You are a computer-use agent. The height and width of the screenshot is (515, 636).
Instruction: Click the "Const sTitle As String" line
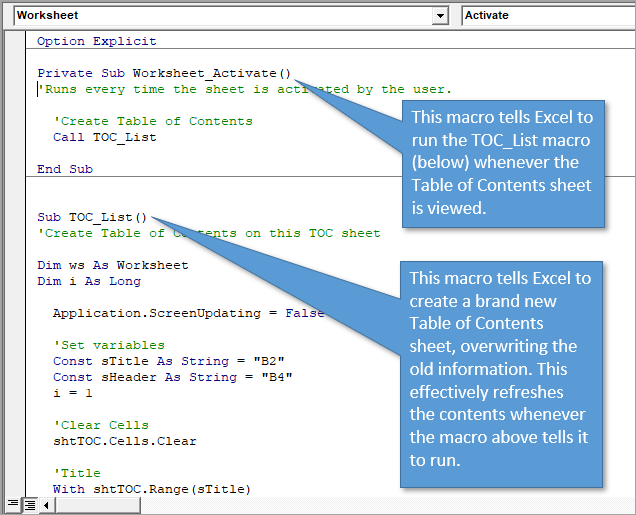pyautogui.click(x=169, y=361)
